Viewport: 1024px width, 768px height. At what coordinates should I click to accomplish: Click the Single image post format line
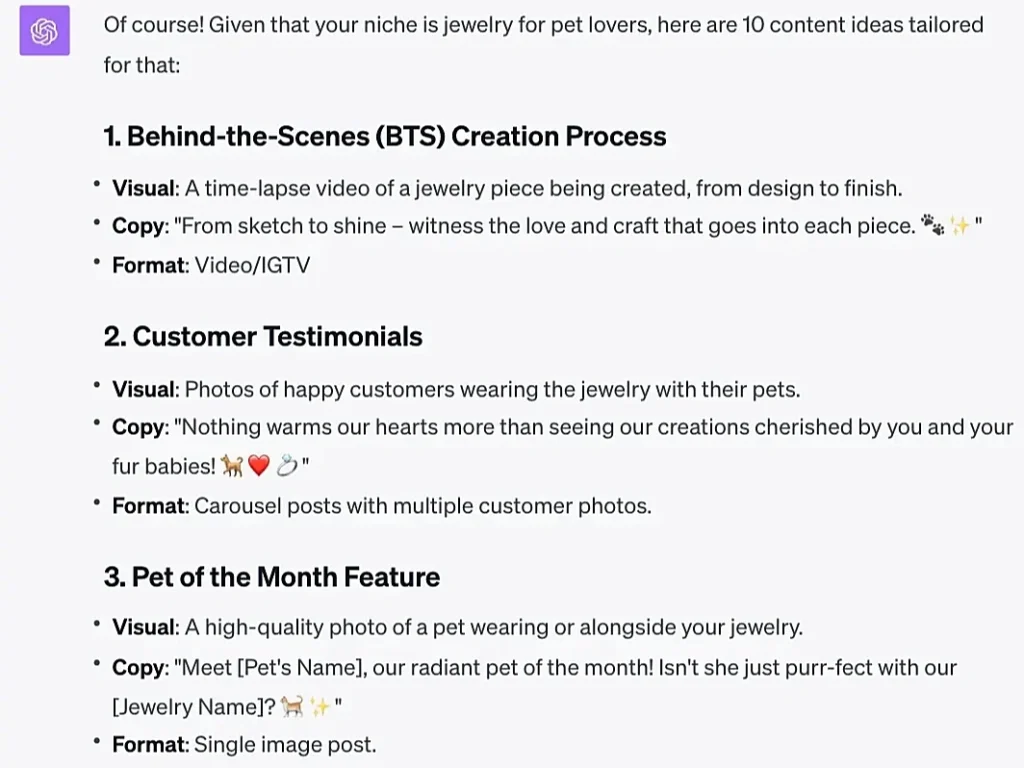coord(244,744)
